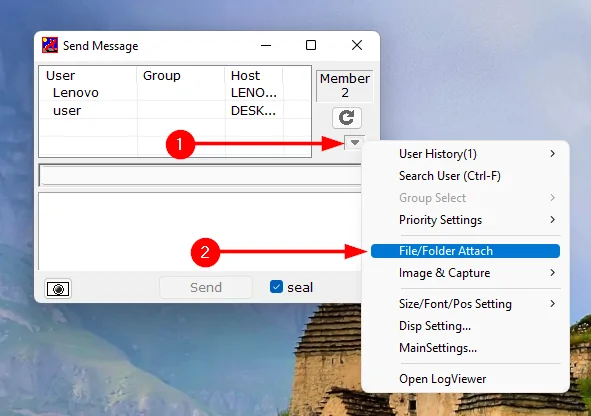The height and width of the screenshot is (416, 591).
Task: Click the User column header
Action: point(88,75)
